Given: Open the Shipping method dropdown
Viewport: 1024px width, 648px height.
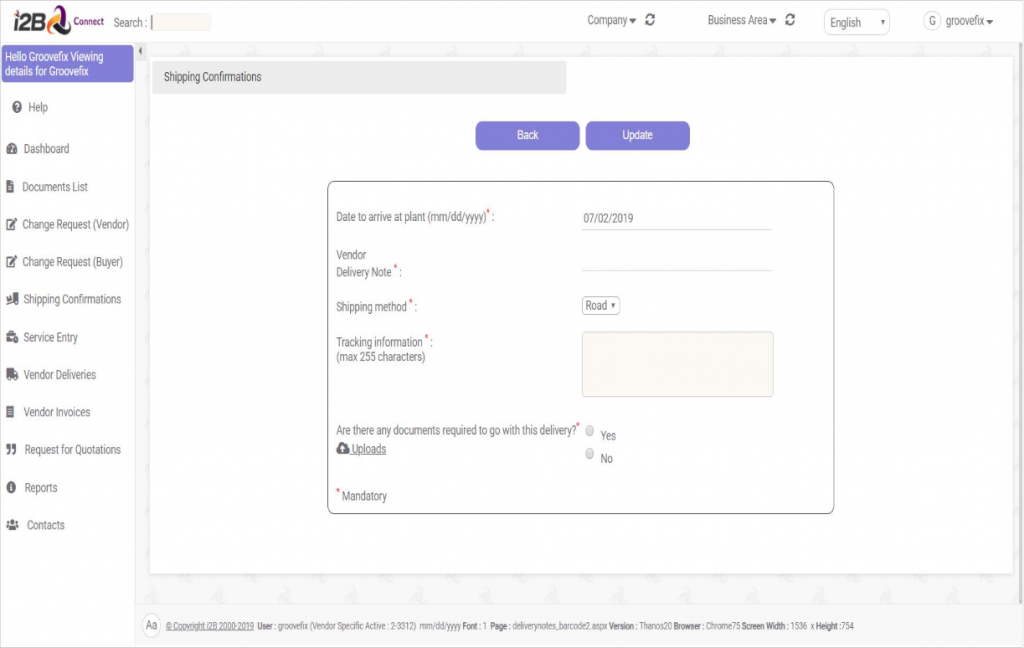Looking at the screenshot, I should click(600, 306).
